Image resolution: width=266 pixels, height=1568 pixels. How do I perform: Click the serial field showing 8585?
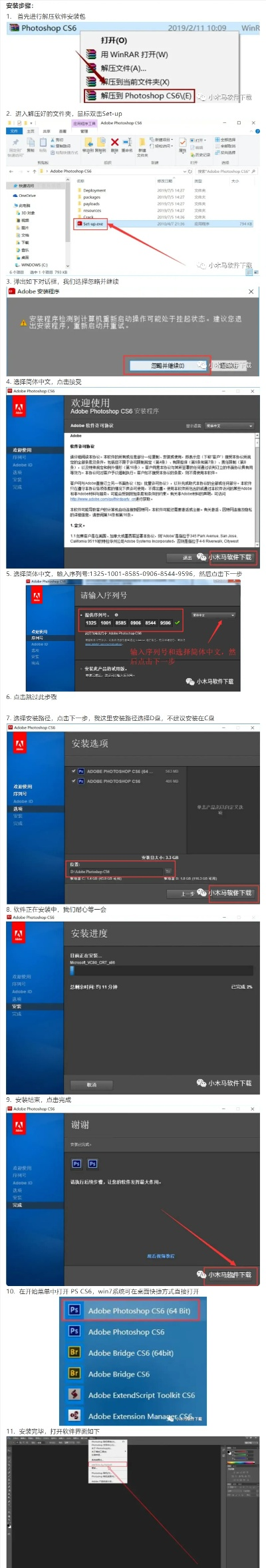pos(121,623)
